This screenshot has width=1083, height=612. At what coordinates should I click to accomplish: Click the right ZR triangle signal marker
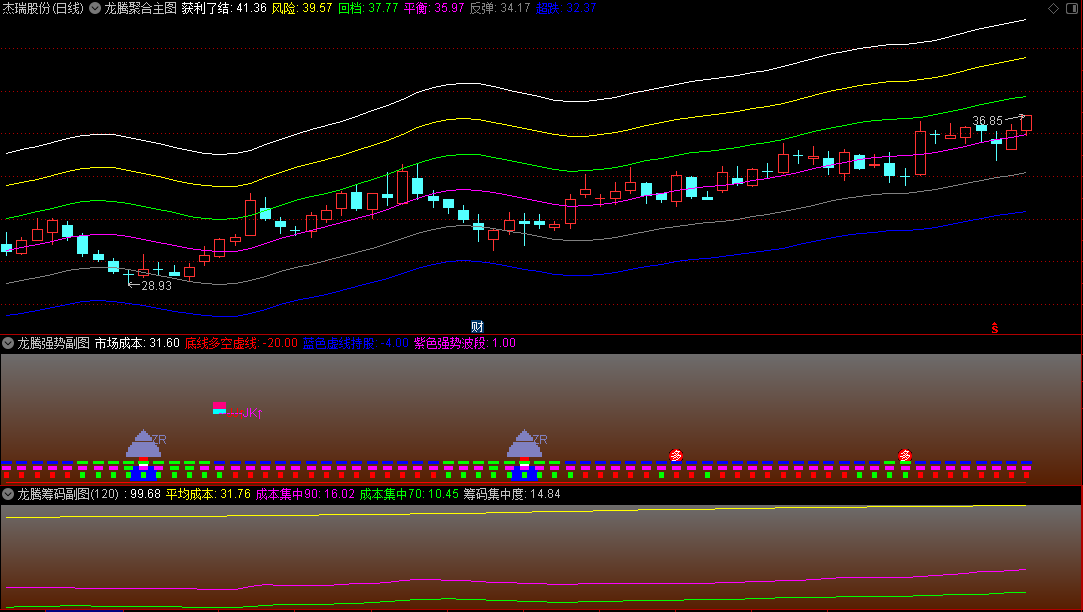[524, 443]
